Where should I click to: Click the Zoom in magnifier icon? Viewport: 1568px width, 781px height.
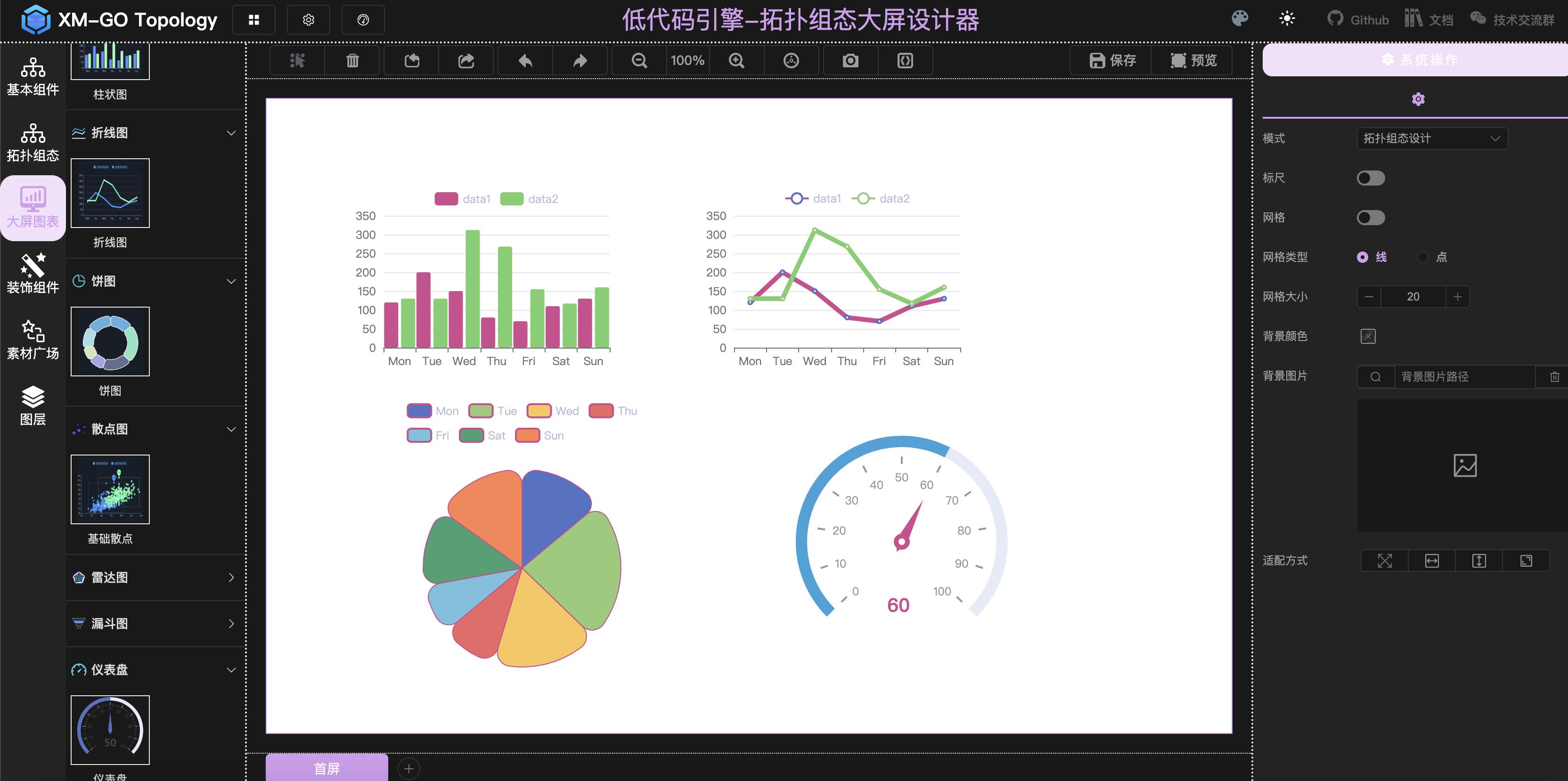click(x=736, y=60)
